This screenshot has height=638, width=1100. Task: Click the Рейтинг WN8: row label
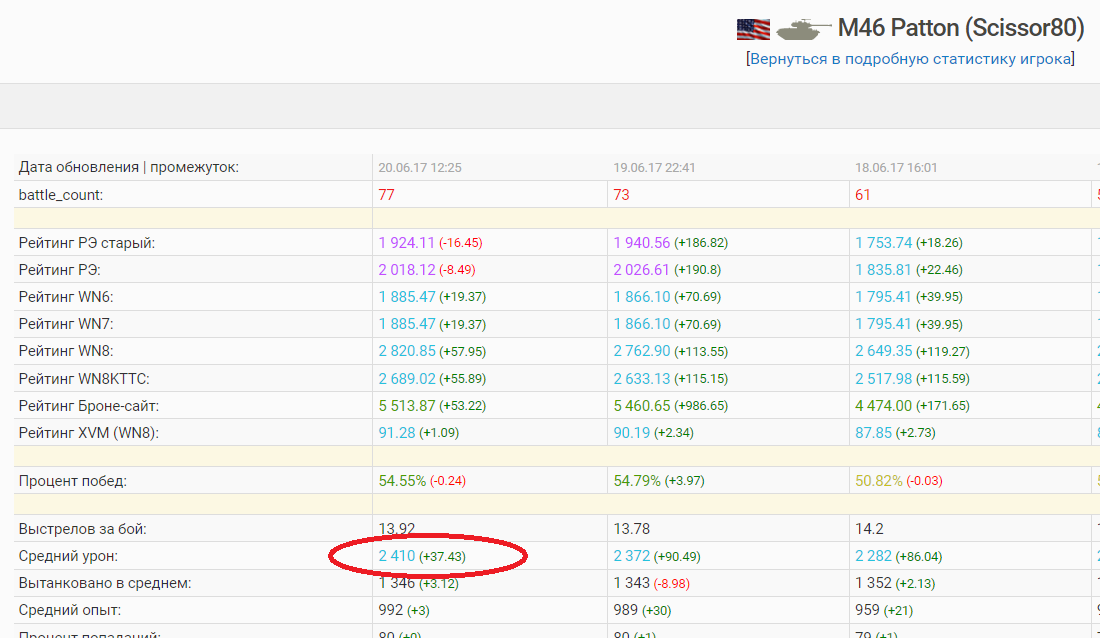tap(66, 351)
